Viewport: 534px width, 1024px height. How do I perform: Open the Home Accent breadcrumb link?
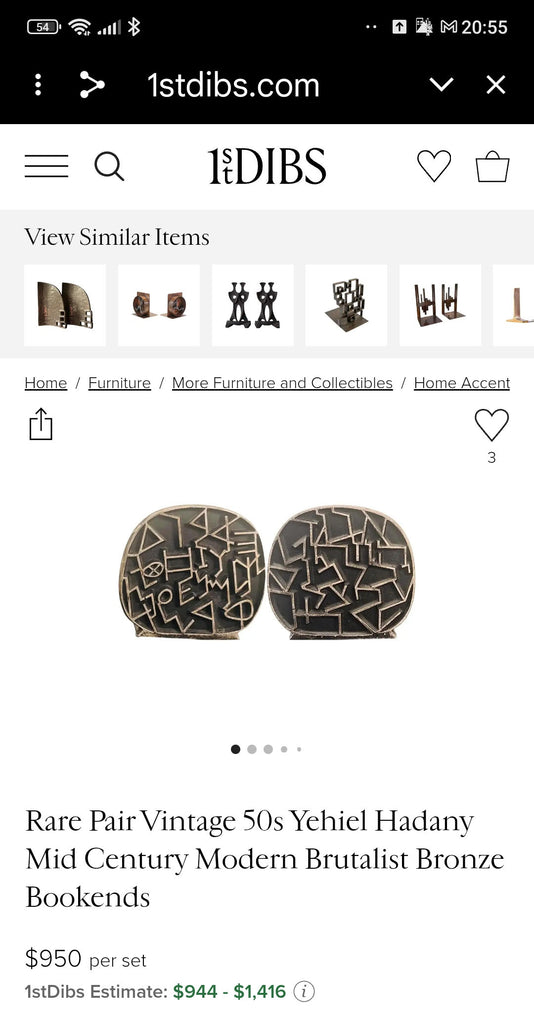[x=462, y=383]
